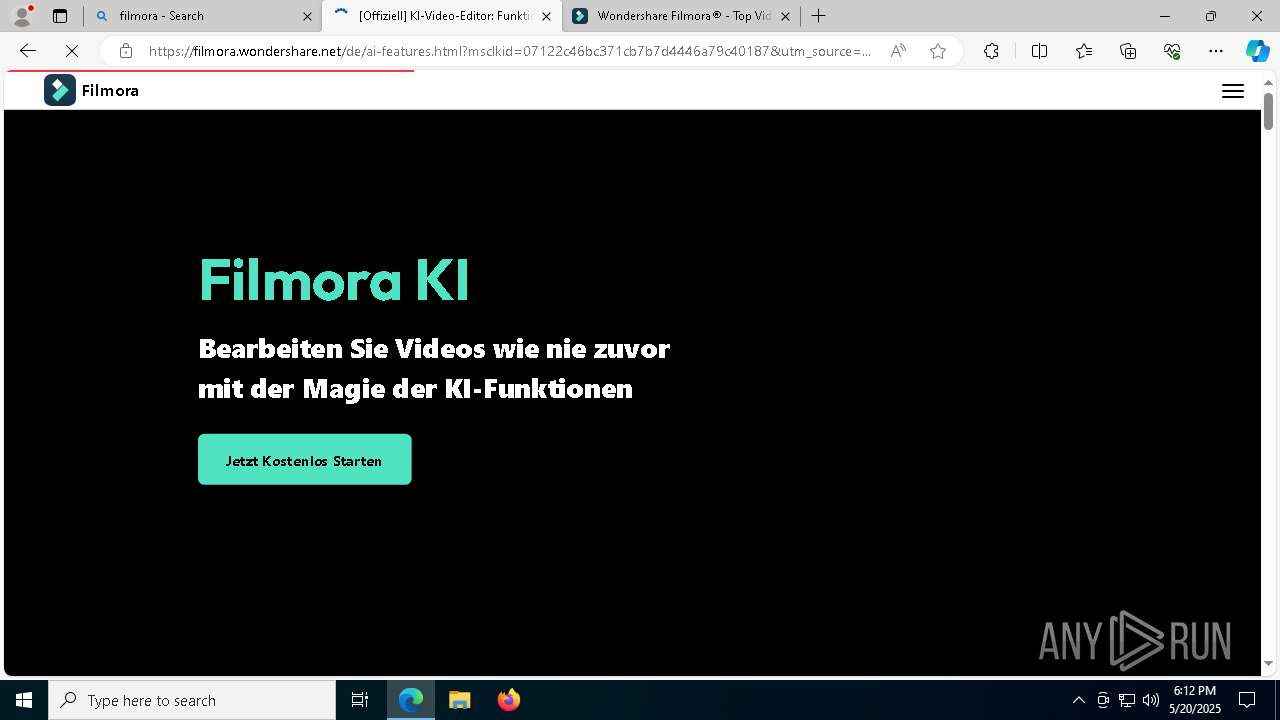Click the 'Filmora KI' heading
Viewport: 1280px width, 720px height.
(334, 280)
